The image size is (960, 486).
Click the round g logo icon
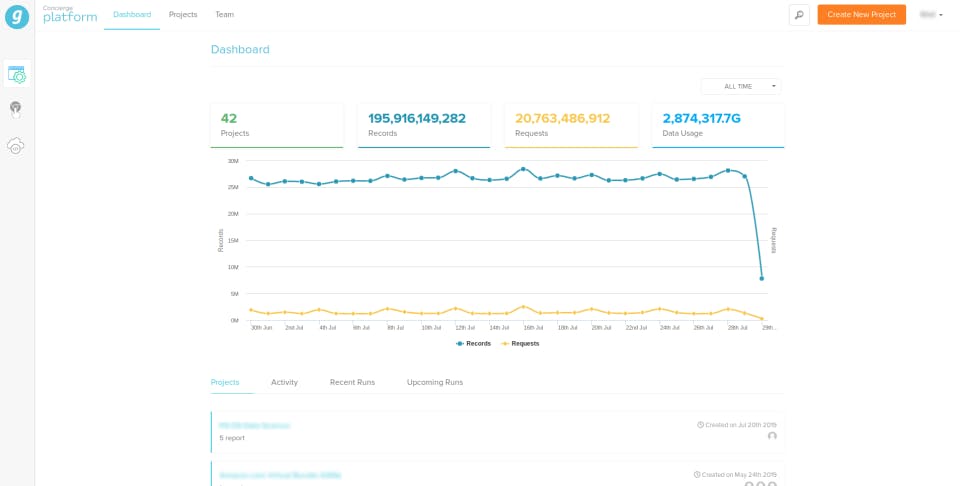pos(17,17)
